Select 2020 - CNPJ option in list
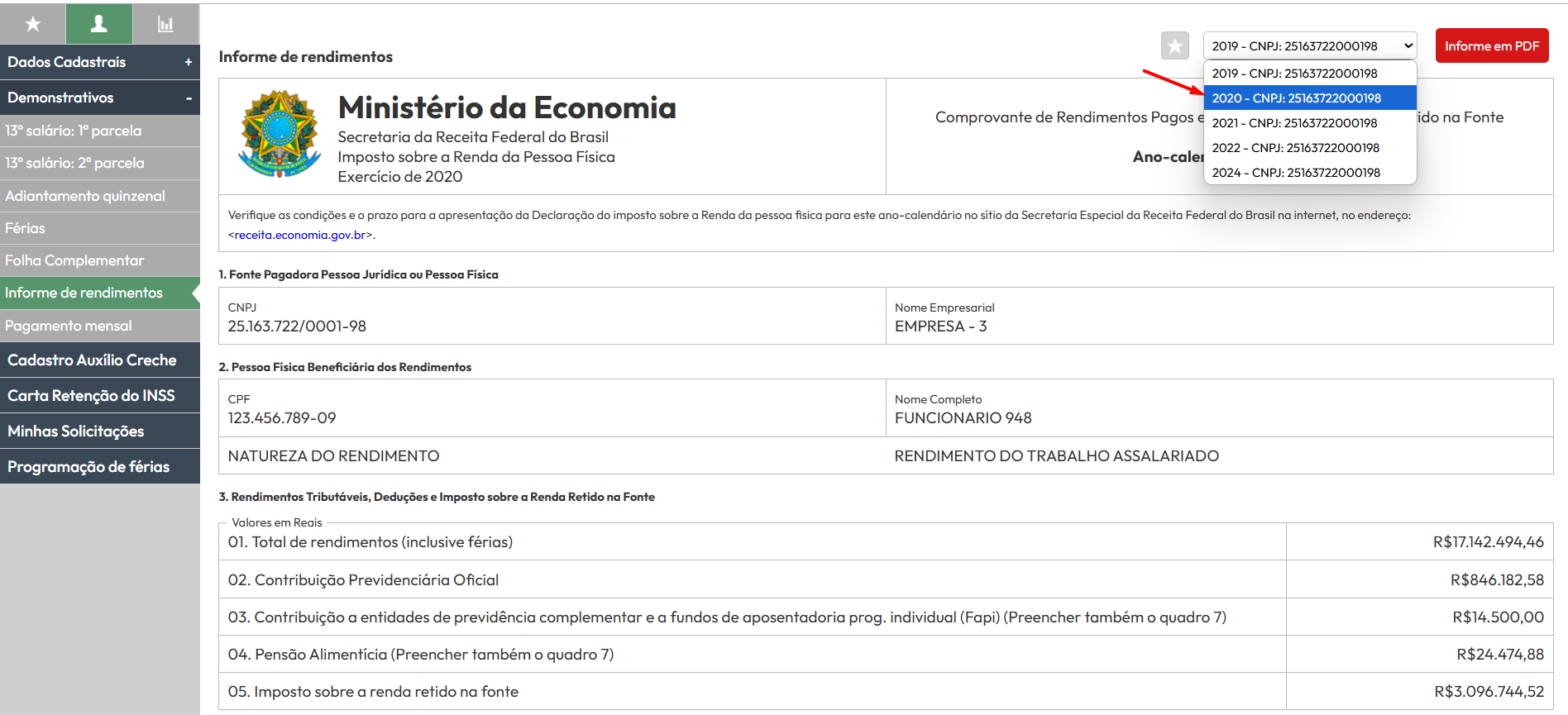 pos(1310,98)
